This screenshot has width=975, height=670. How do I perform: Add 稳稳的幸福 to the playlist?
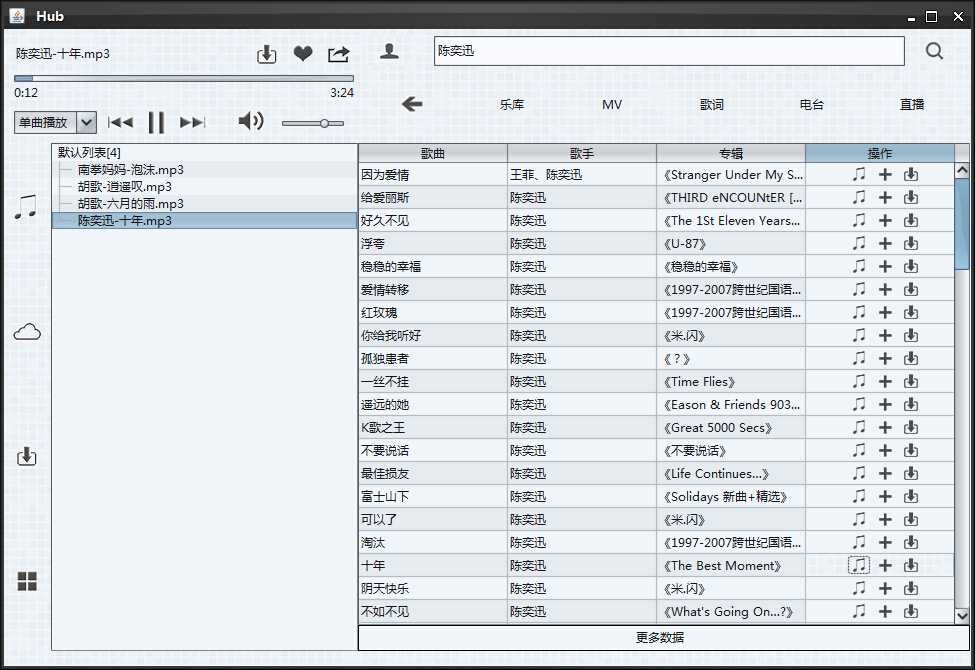(885, 266)
